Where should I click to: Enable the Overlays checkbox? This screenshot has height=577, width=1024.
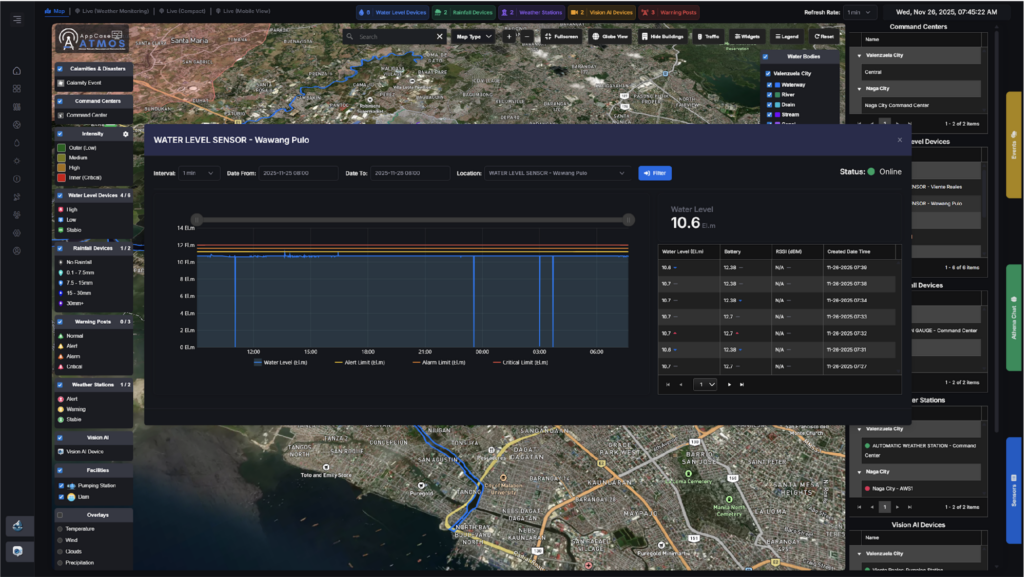click(59, 515)
